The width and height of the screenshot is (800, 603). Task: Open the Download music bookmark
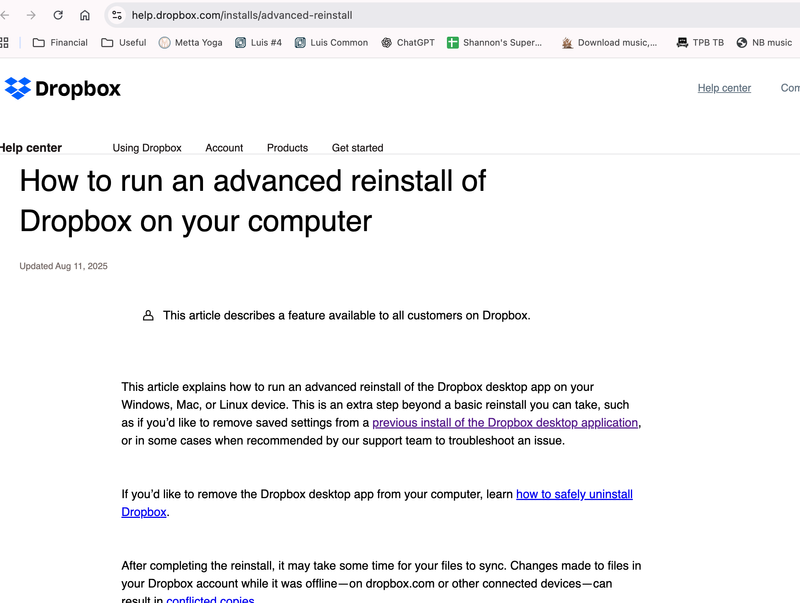[609, 43]
